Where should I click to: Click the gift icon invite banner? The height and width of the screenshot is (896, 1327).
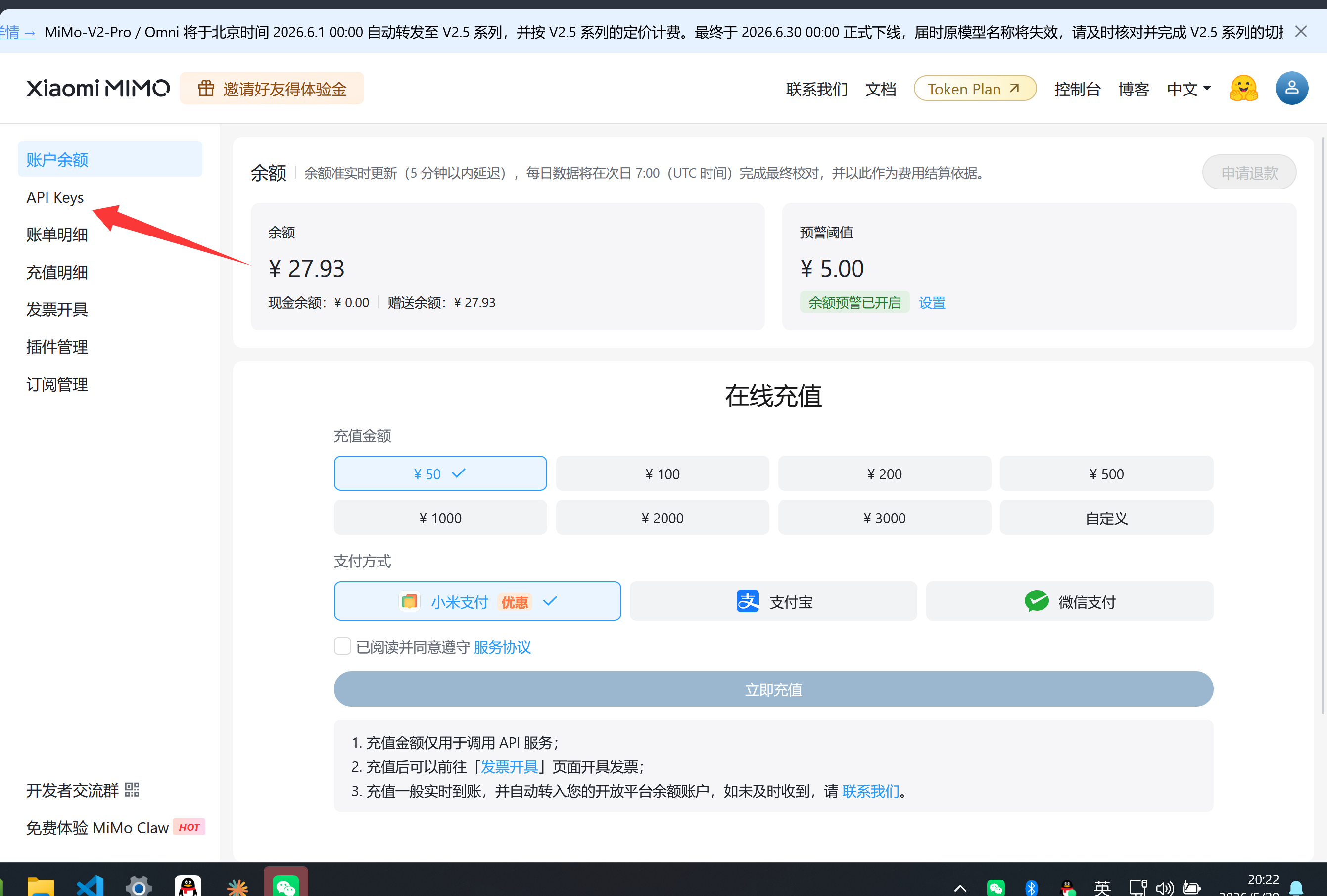pyautogui.click(x=272, y=89)
